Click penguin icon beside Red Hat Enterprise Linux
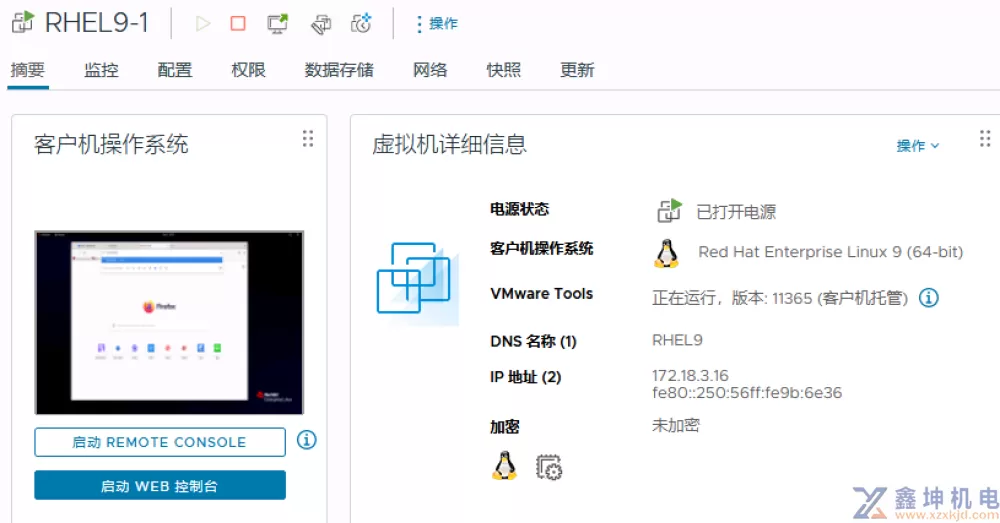This screenshot has height=523, width=1000. (x=666, y=253)
